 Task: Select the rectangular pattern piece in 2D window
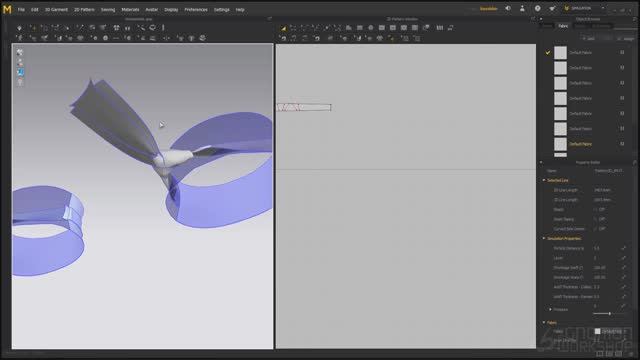(304, 107)
